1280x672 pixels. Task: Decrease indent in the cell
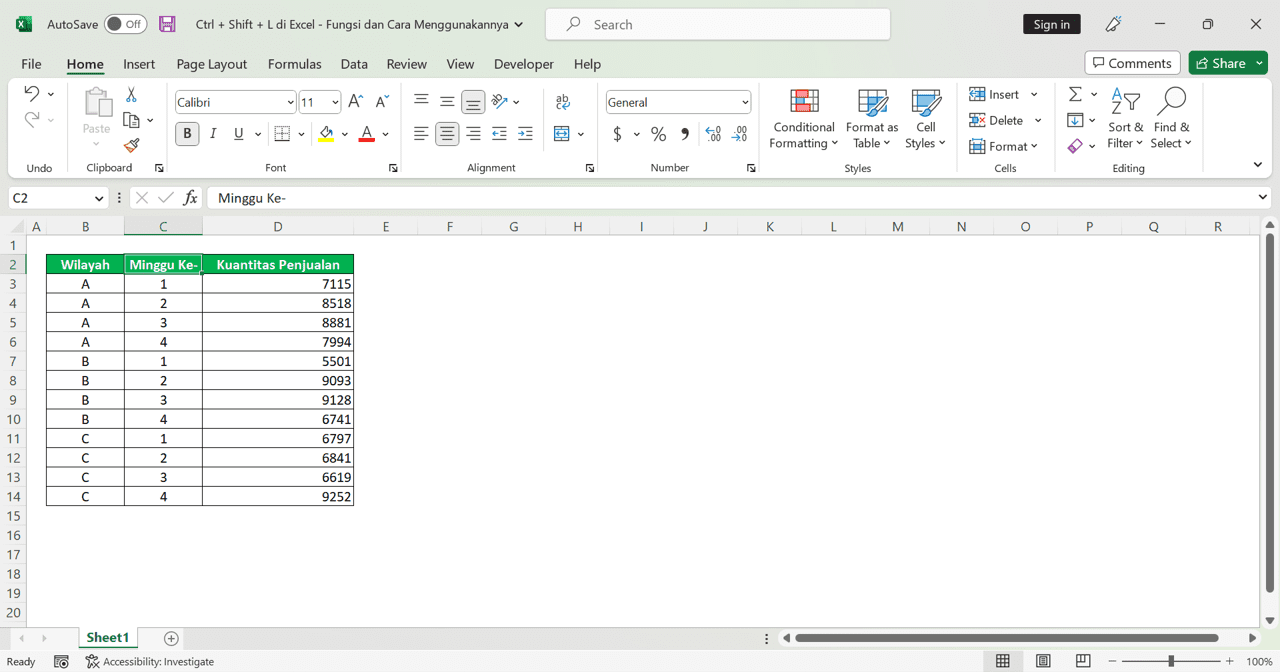499,134
